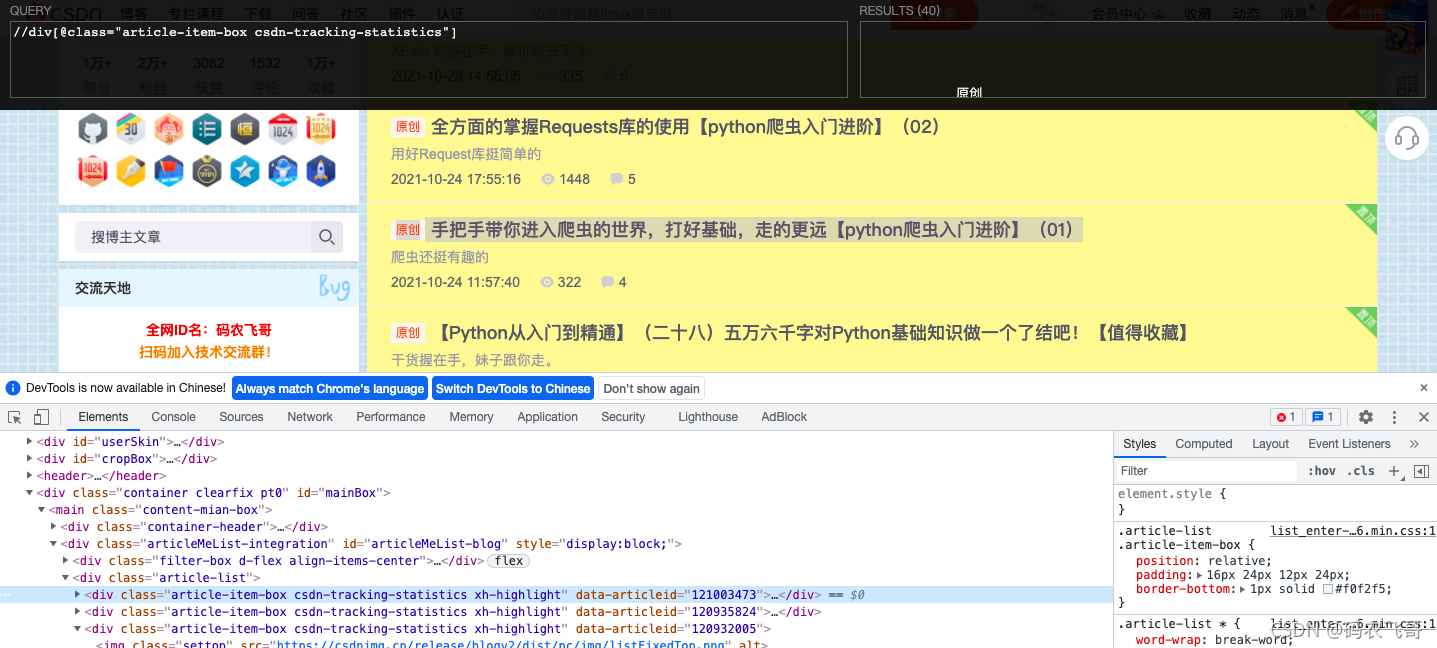Open the blue message count badge
The height and width of the screenshot is (648, 1437).
click(1323, 417)
